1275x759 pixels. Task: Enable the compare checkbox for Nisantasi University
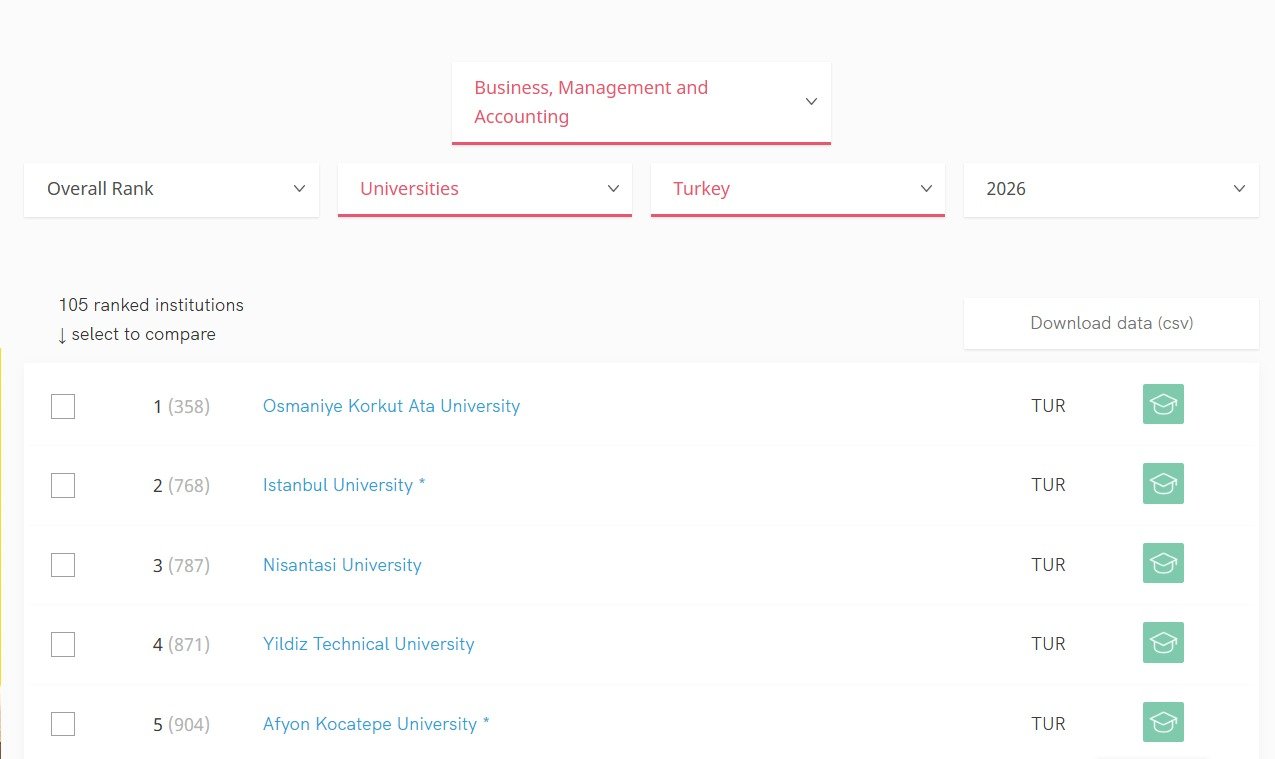[x=63, y=564]
